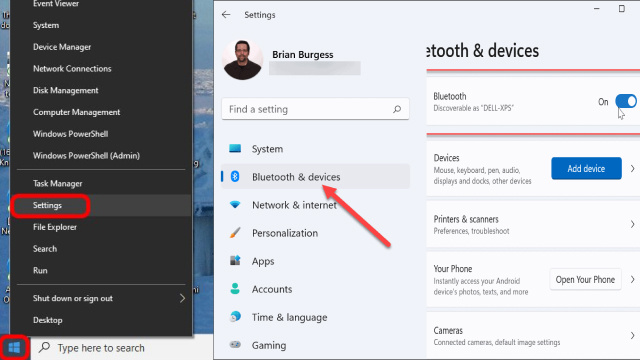Click the Time & language globe icon
The image size is (640, 360).
click(235, 317)
